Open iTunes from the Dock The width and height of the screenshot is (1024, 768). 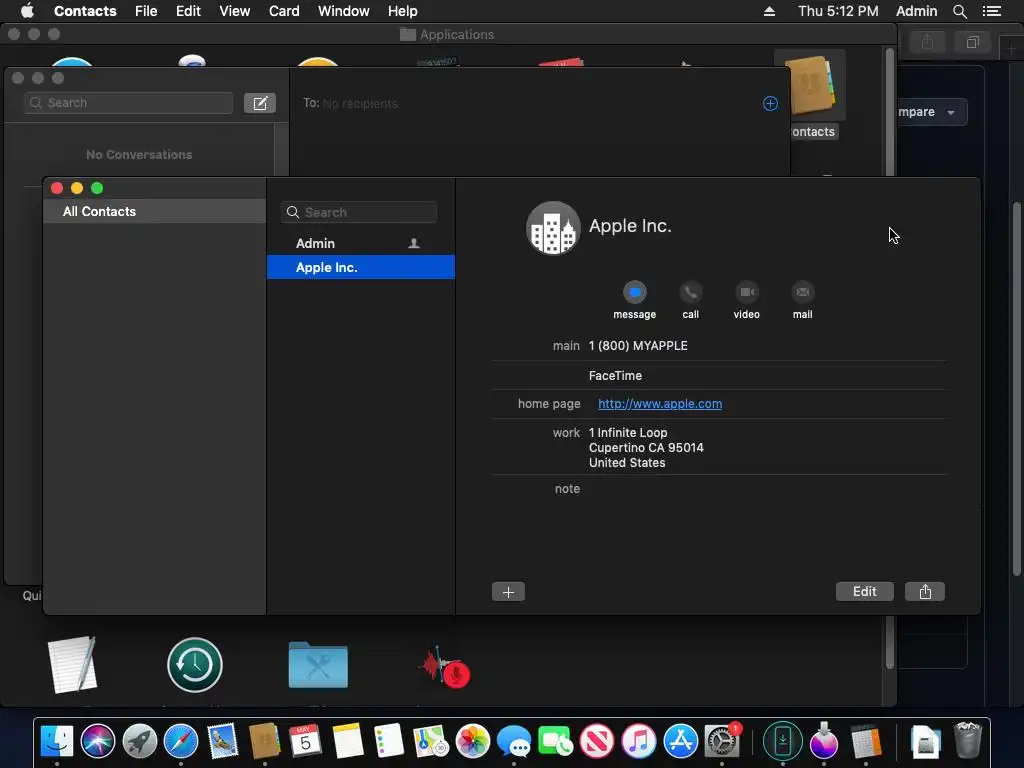click(639, 741)
